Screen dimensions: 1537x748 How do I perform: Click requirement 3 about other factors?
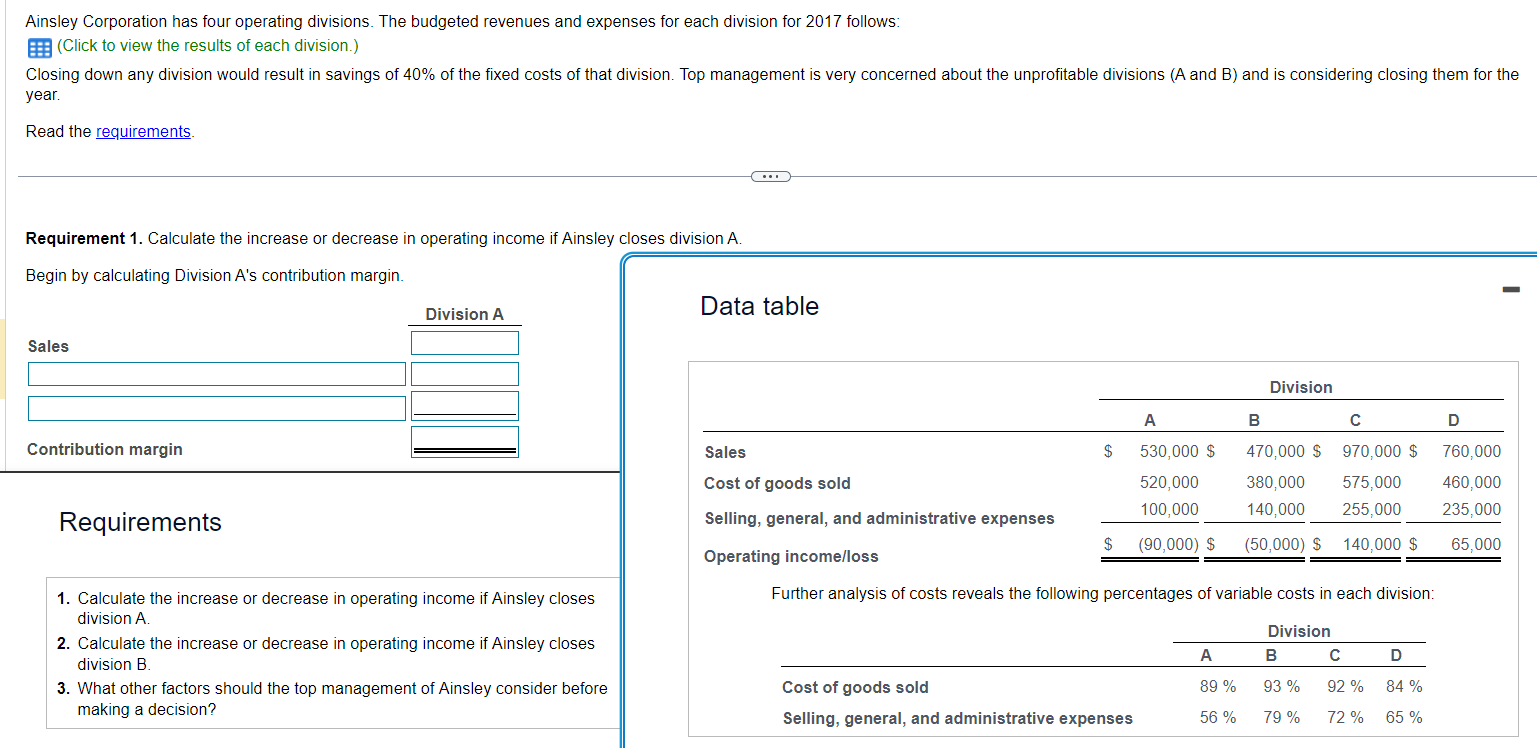[x=332, y=698]
